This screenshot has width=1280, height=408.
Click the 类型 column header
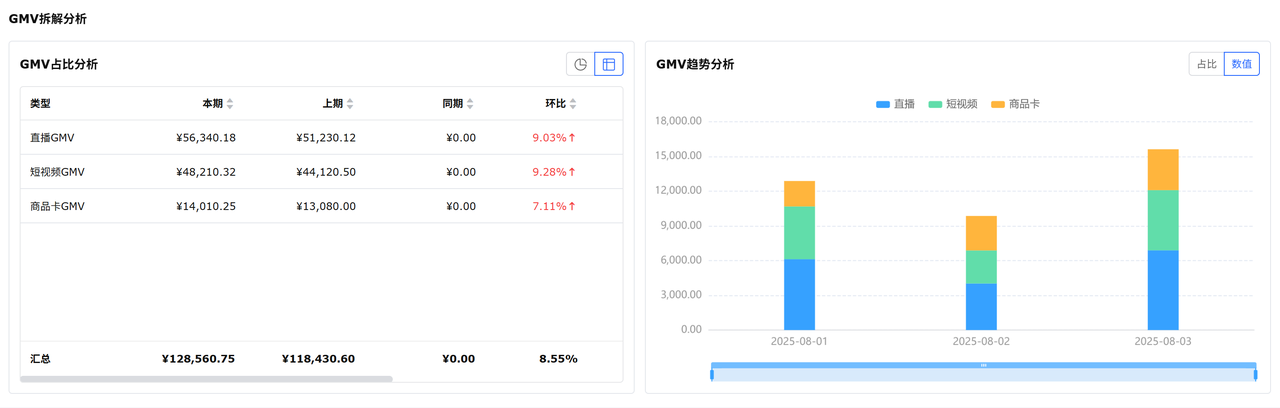point(40,104)
